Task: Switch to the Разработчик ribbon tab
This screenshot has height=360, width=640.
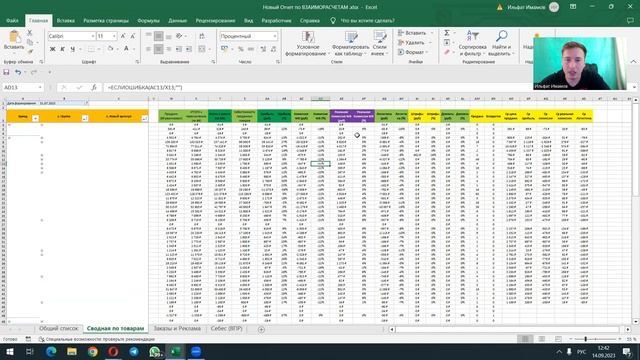Action: pos(276,20)
